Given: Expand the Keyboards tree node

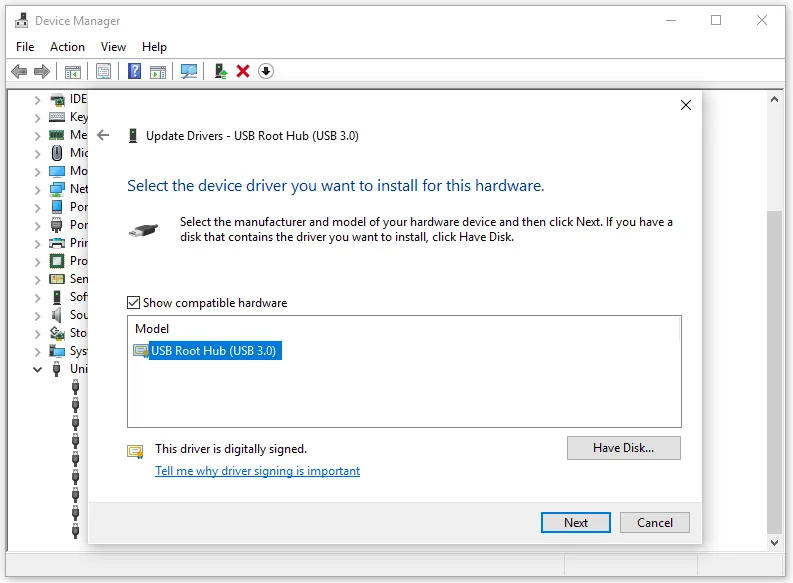Looking at the screenshot, I should [37, 118].
